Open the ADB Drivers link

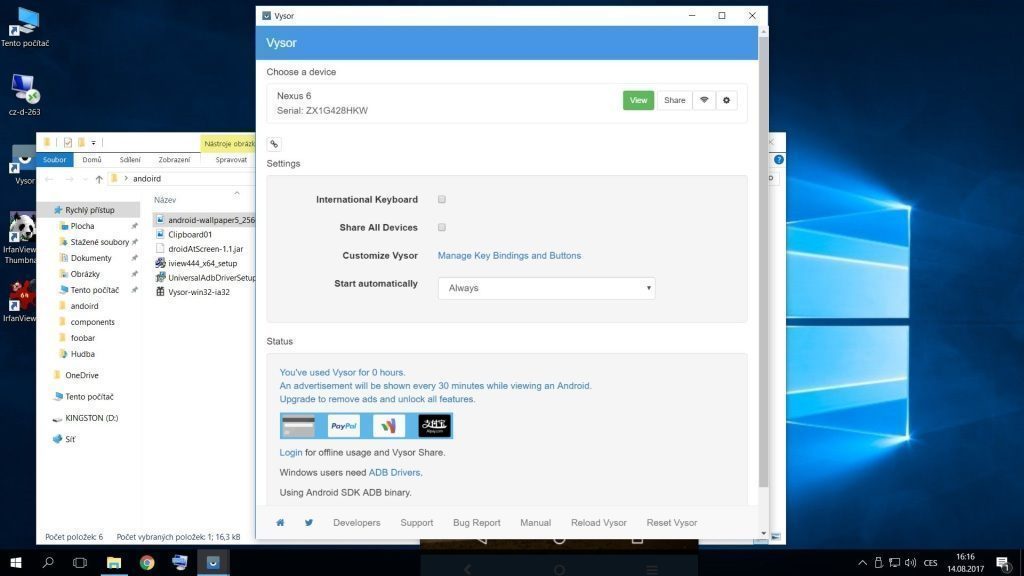point(394,472)
